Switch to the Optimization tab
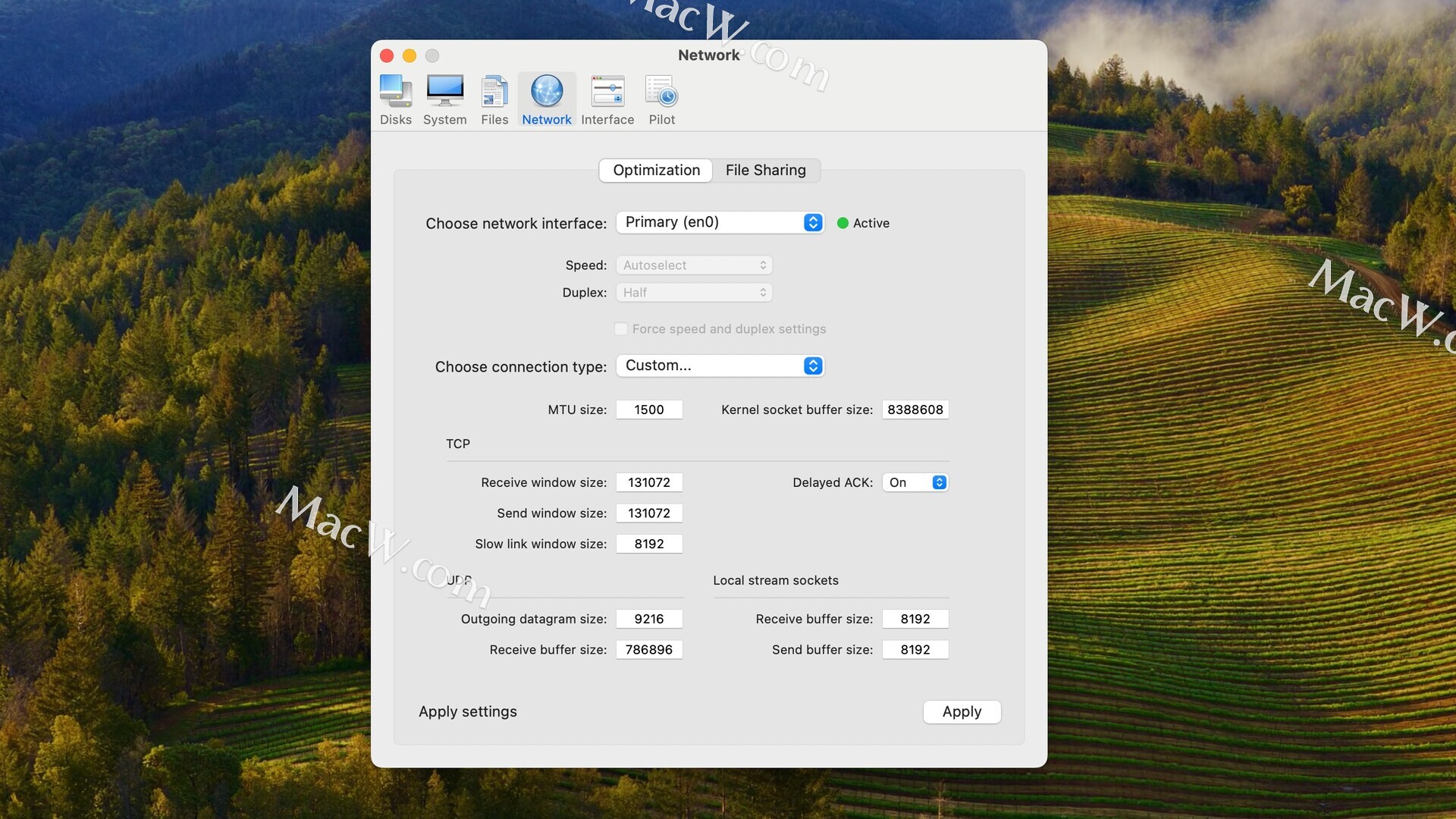 (656, 170)
